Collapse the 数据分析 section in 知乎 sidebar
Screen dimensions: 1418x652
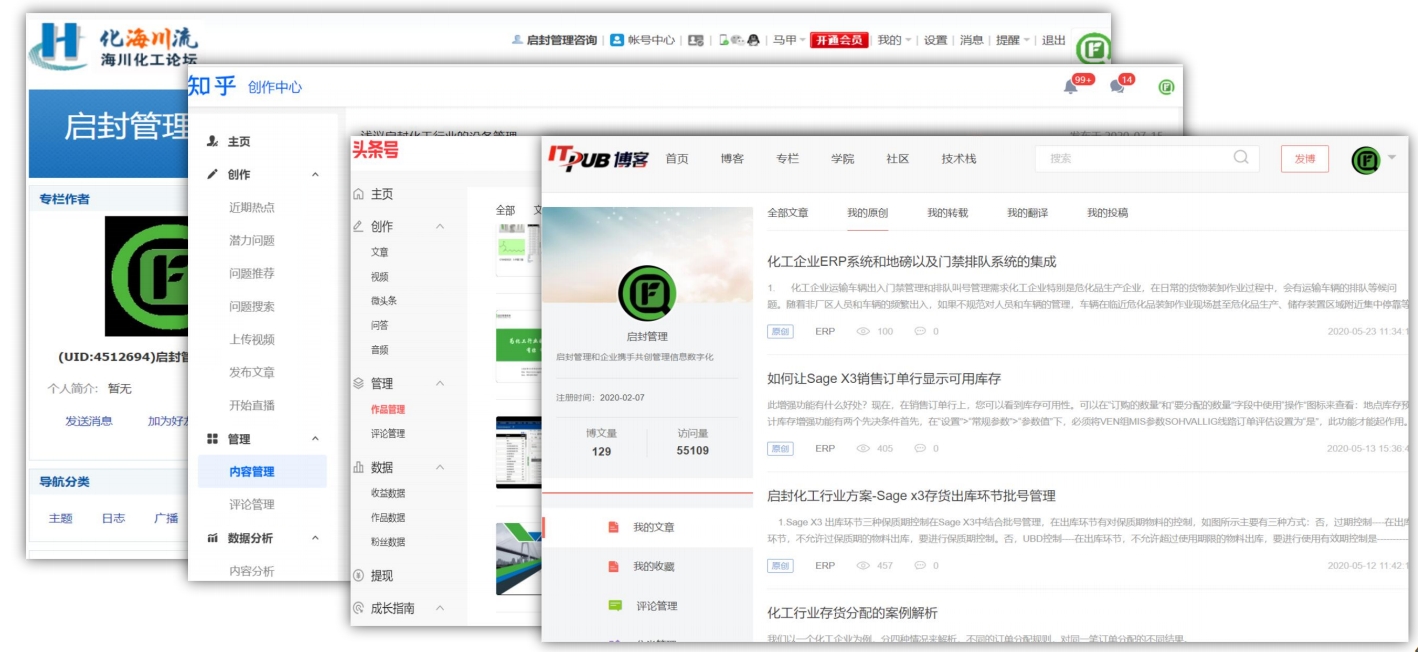[316, 538]
